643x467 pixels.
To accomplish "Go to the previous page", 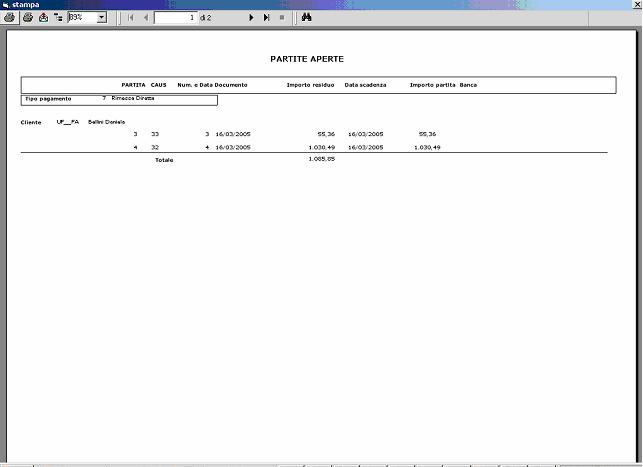I will pos(146,18).
